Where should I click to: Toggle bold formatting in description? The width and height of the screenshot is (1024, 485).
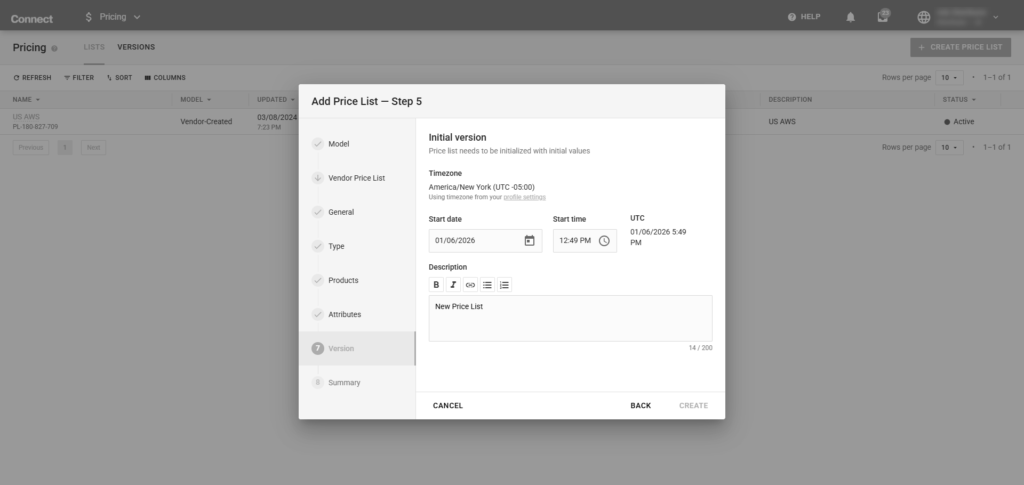pyautogui.click(x=436, y=285)
